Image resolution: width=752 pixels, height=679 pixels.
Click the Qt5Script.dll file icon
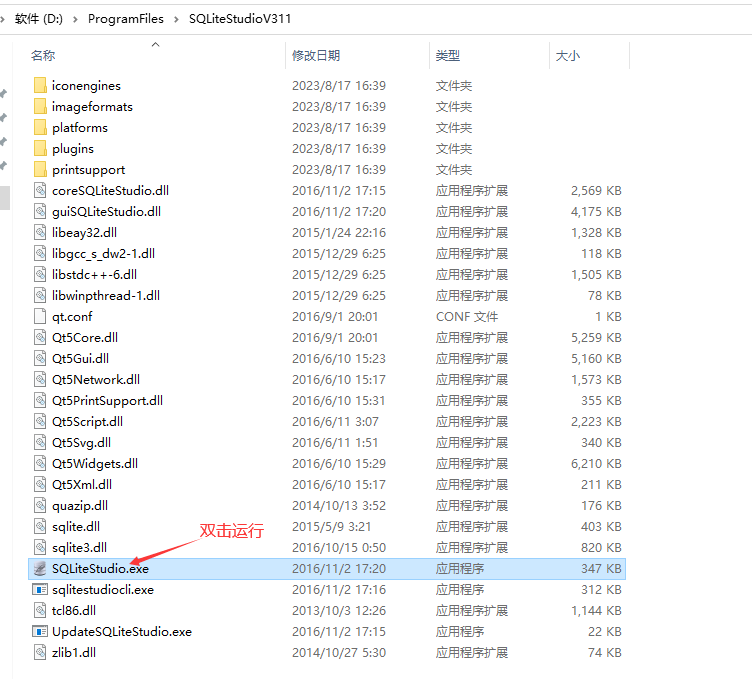pos(40,421)
